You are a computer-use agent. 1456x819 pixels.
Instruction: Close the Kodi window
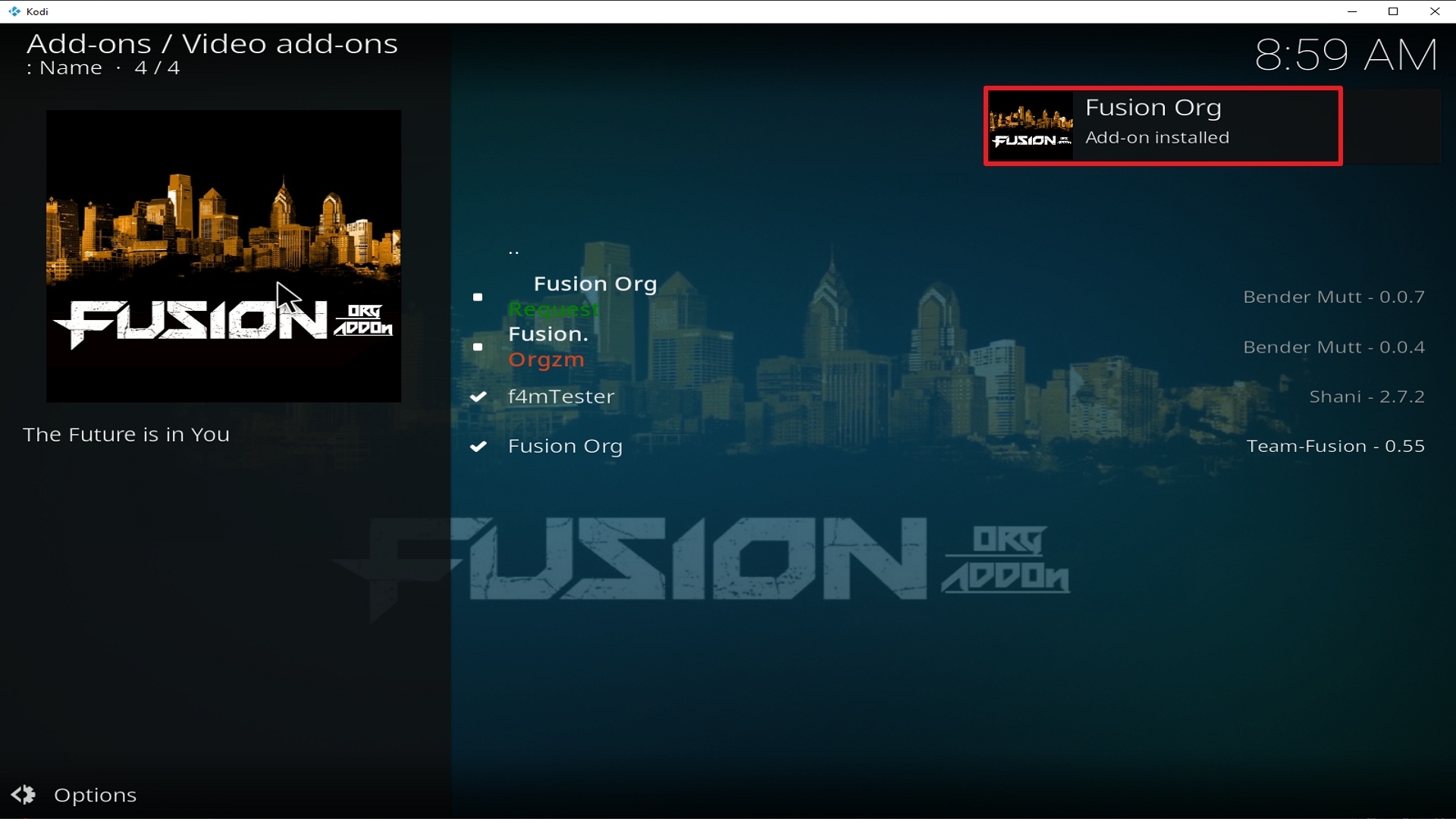[x=1435, y=11]
